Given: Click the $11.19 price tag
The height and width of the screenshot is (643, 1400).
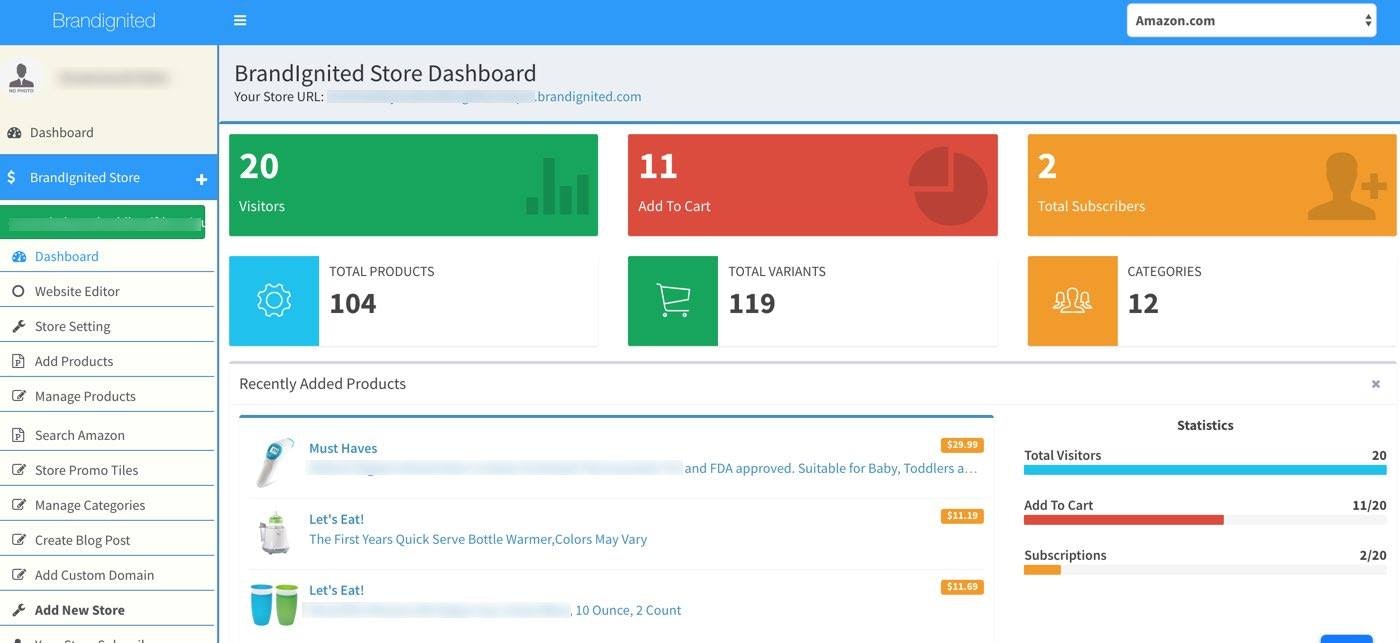Looking at the screenshot, I should 962,516.
